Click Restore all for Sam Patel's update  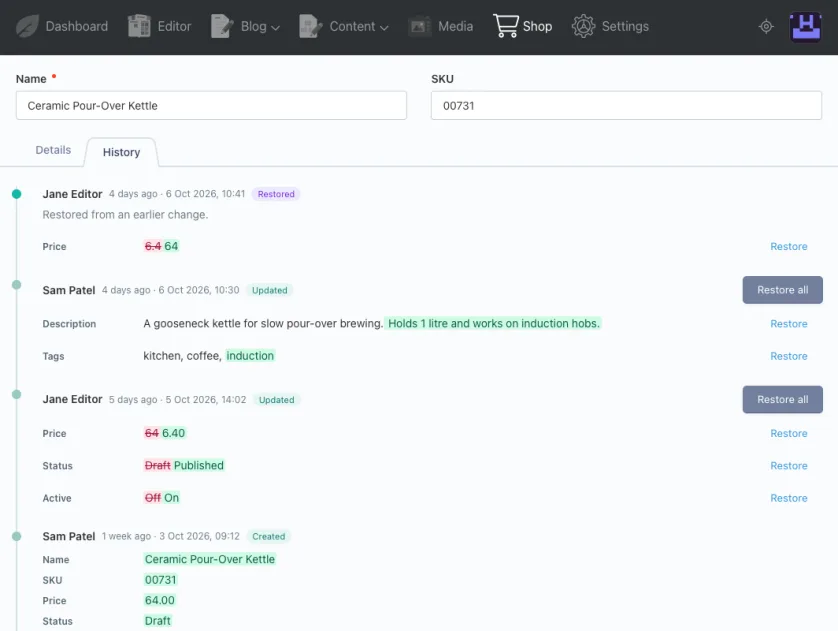pyautogui.click(x=782, y=290)
